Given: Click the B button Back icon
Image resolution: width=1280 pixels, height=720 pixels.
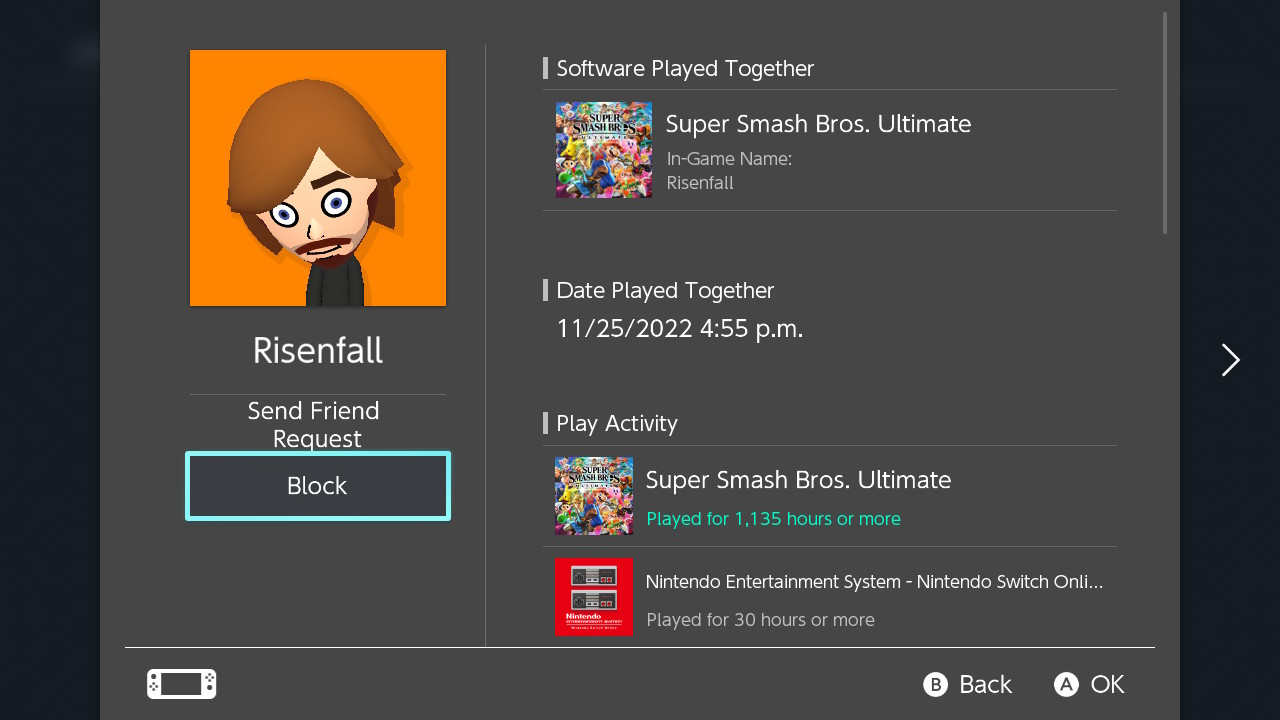Looking at the screenshot, I should [x=935, y=684].
